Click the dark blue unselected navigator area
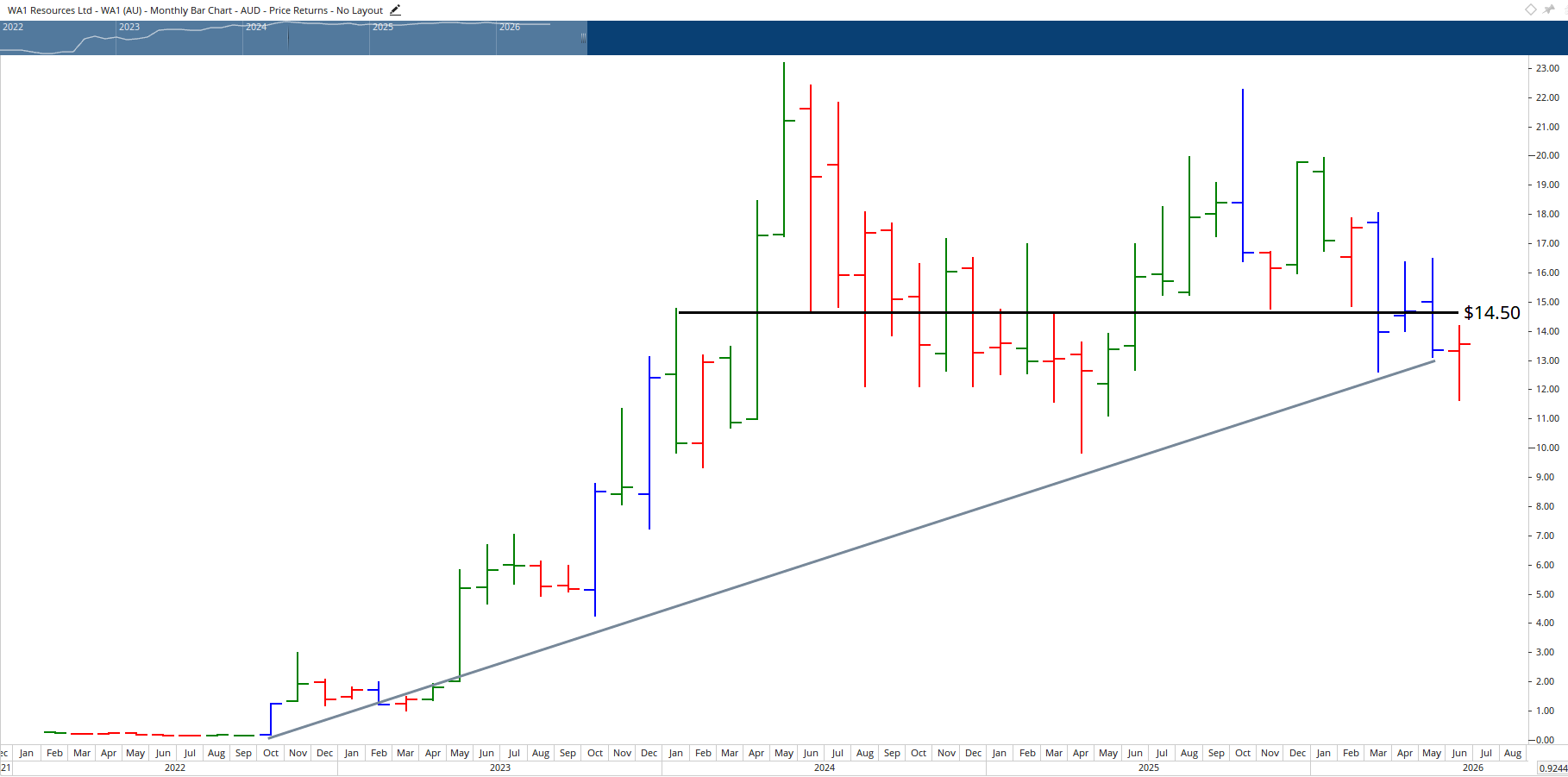The image size is (1568, 777). (1077, 38)
